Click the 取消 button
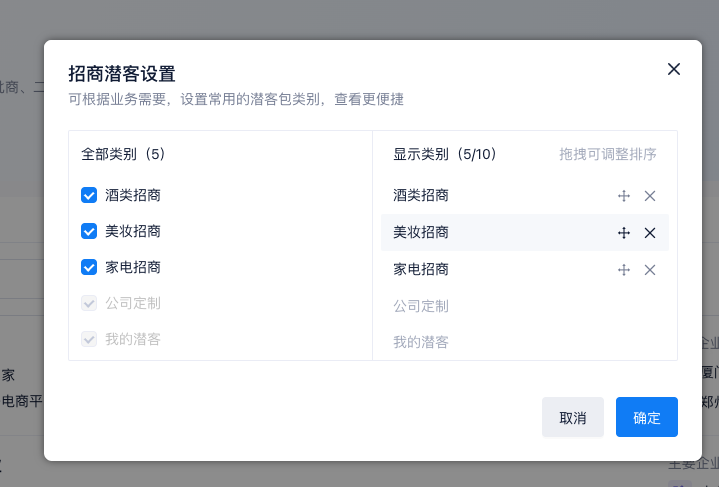 point(573,417)
